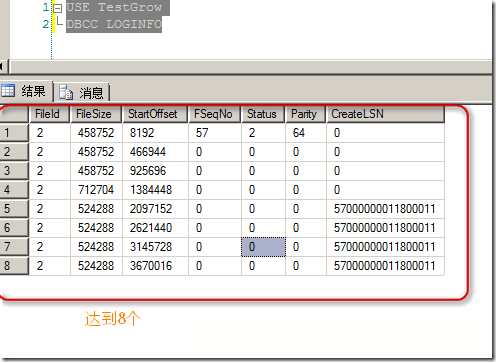The height and width of the screenshot is (362, 496).
Task: Select the Status column header
Action: point(263,114)
